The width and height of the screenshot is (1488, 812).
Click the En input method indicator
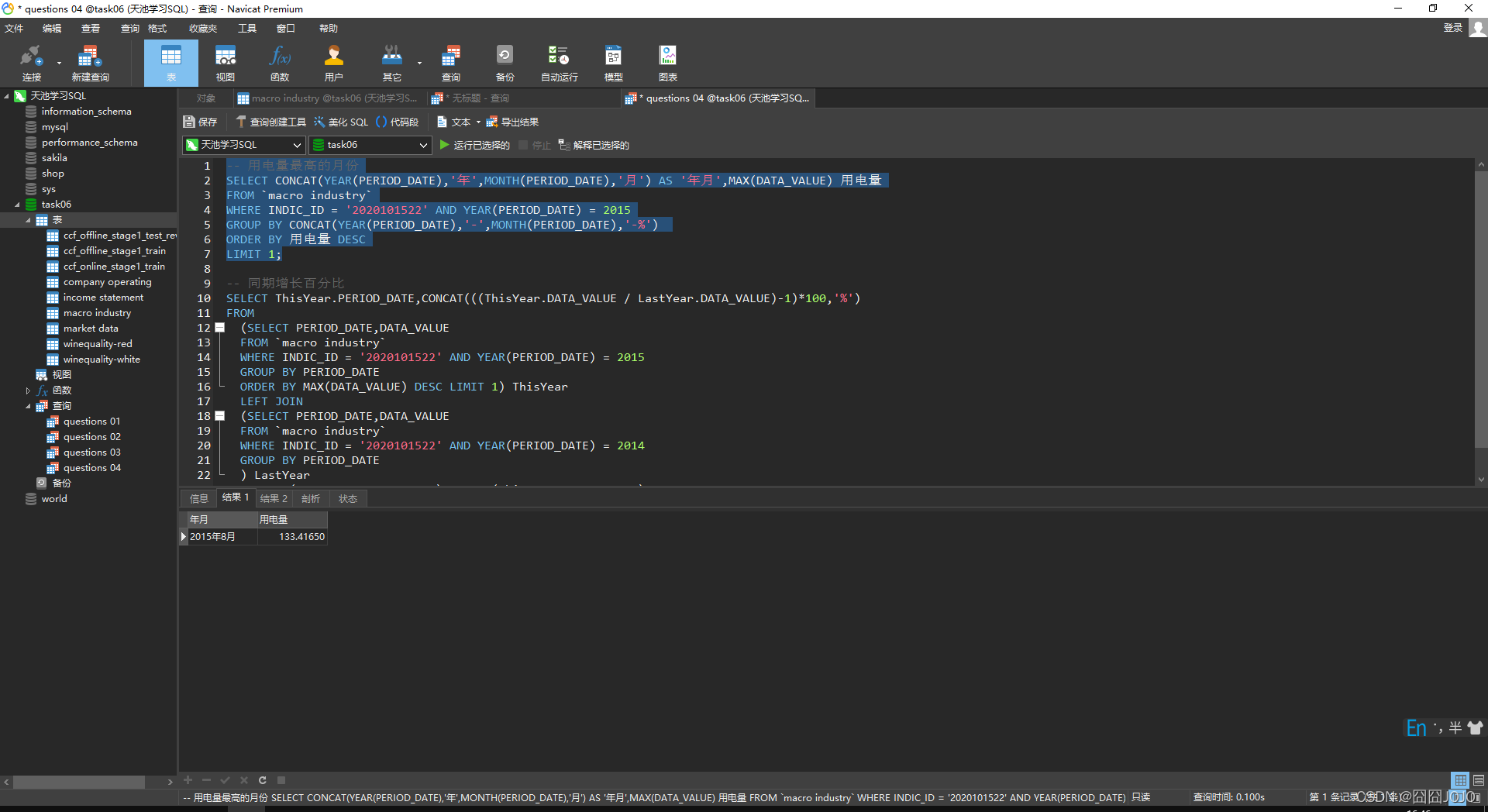[x=1416, y=728]
